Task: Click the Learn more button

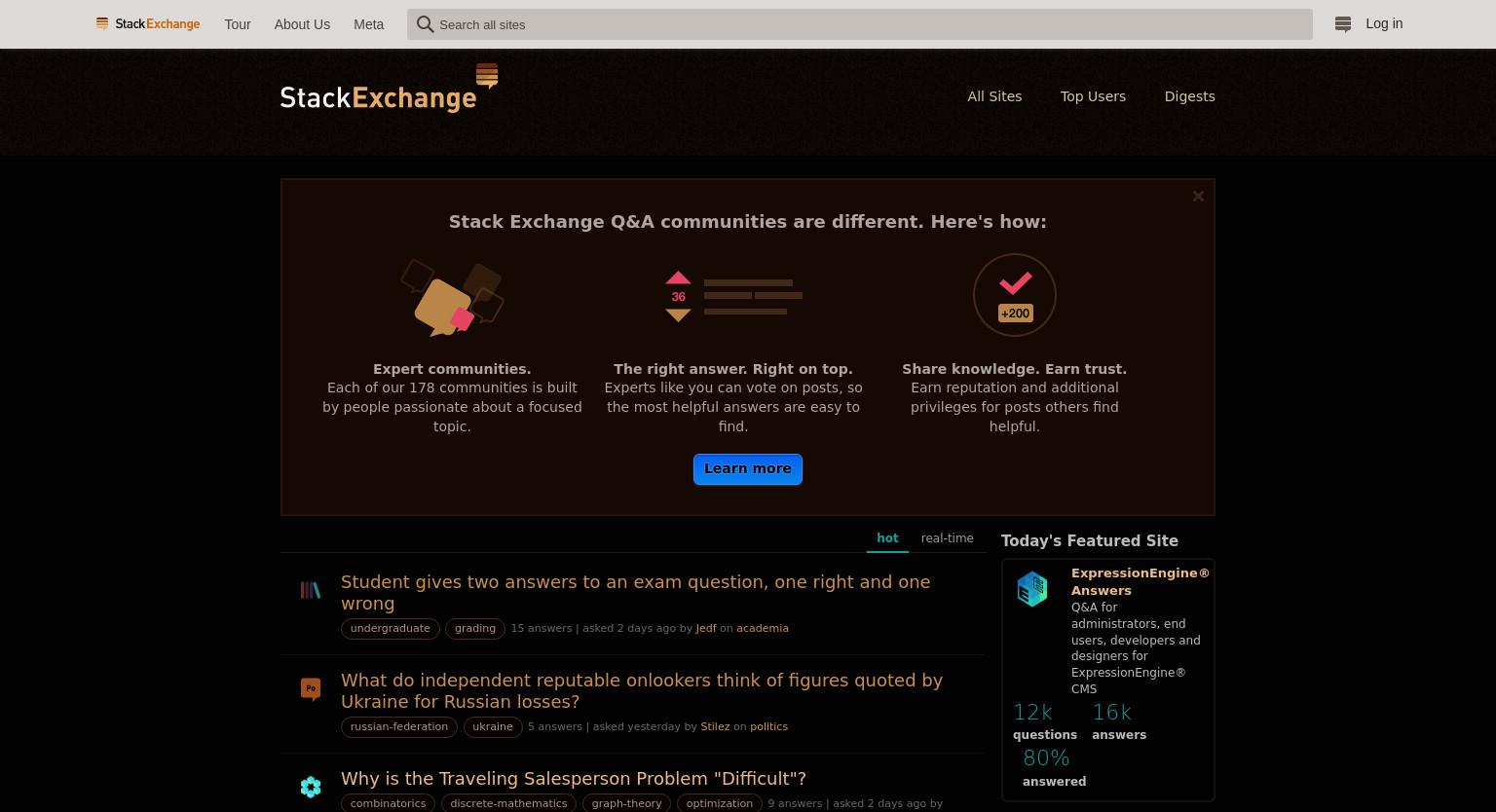Action: [x=748, y=469]
